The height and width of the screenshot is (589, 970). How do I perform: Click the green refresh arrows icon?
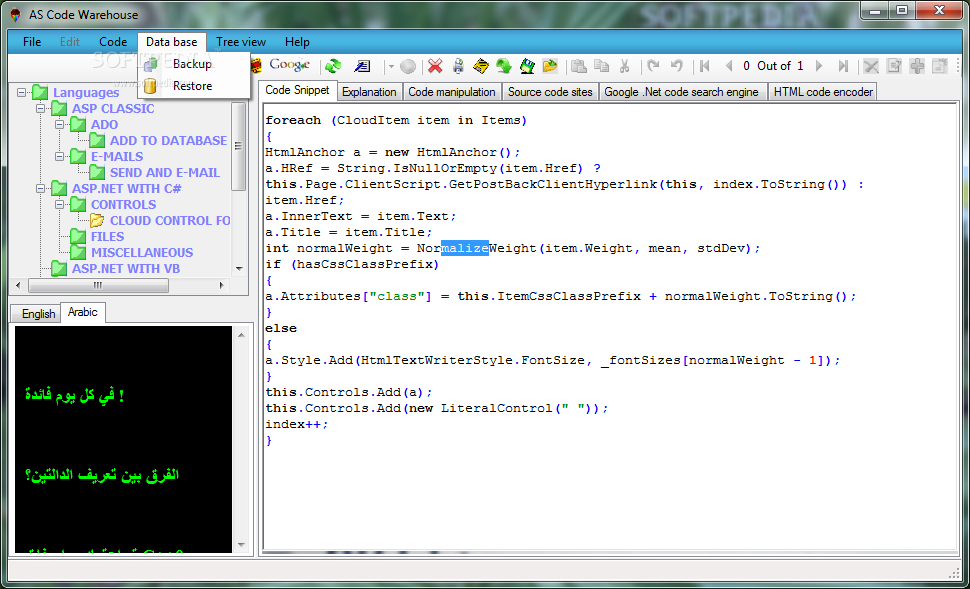pyautogui.click(x=333, y=66)
